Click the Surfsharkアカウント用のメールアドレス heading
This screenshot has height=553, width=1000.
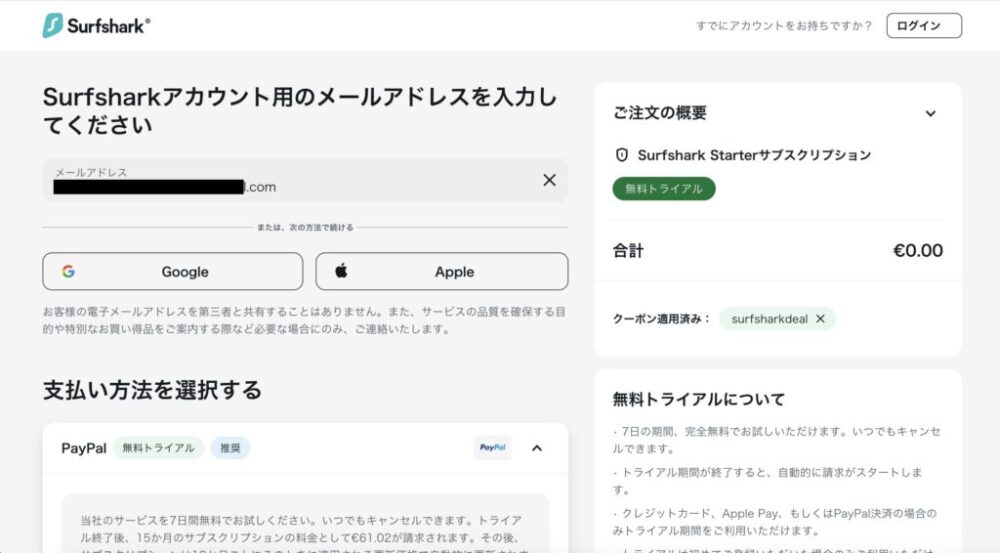300,110
